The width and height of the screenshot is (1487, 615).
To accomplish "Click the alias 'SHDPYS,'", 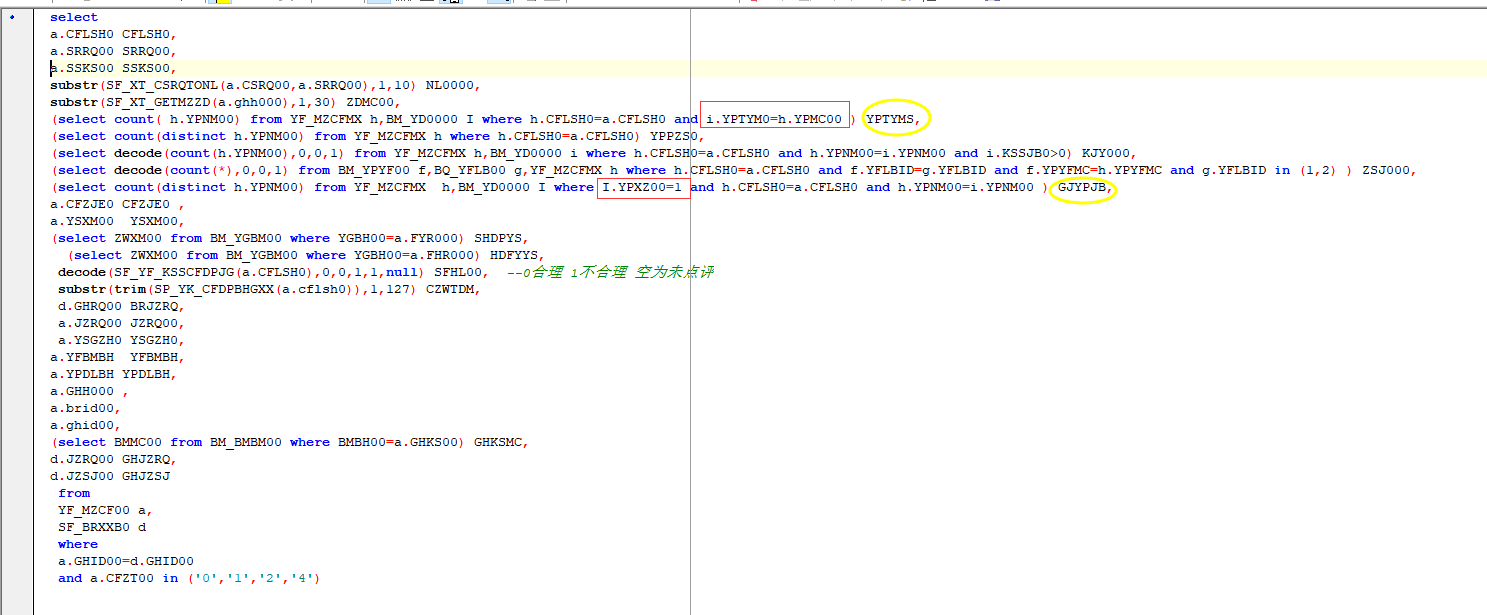I will click(x=501, y=238).
